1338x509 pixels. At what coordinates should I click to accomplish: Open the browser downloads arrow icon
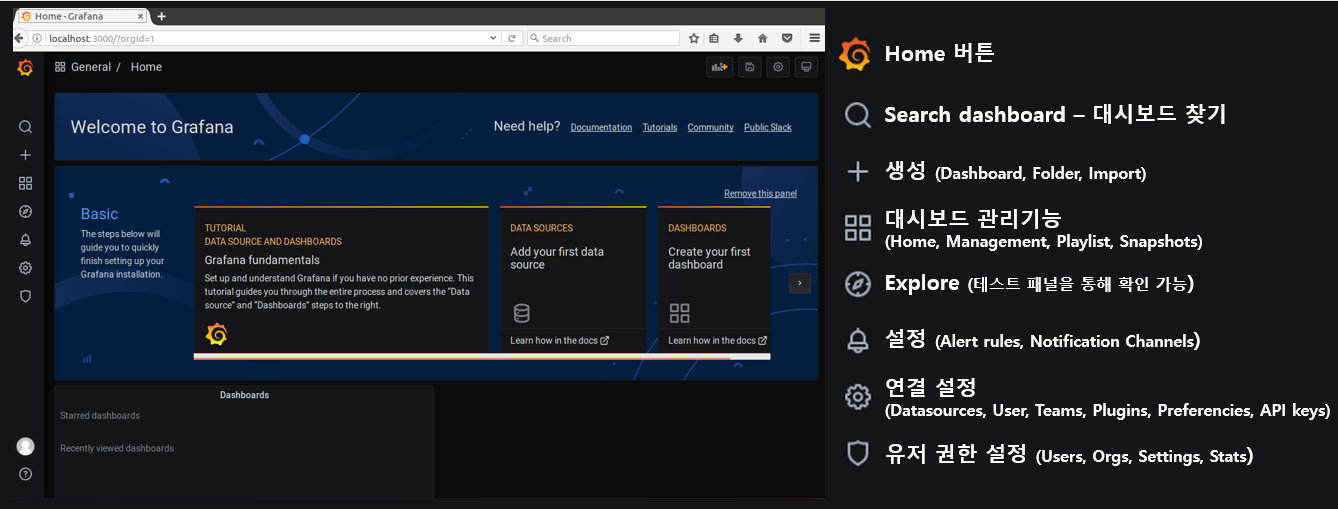pyautogui.click(x=738, y=38)
